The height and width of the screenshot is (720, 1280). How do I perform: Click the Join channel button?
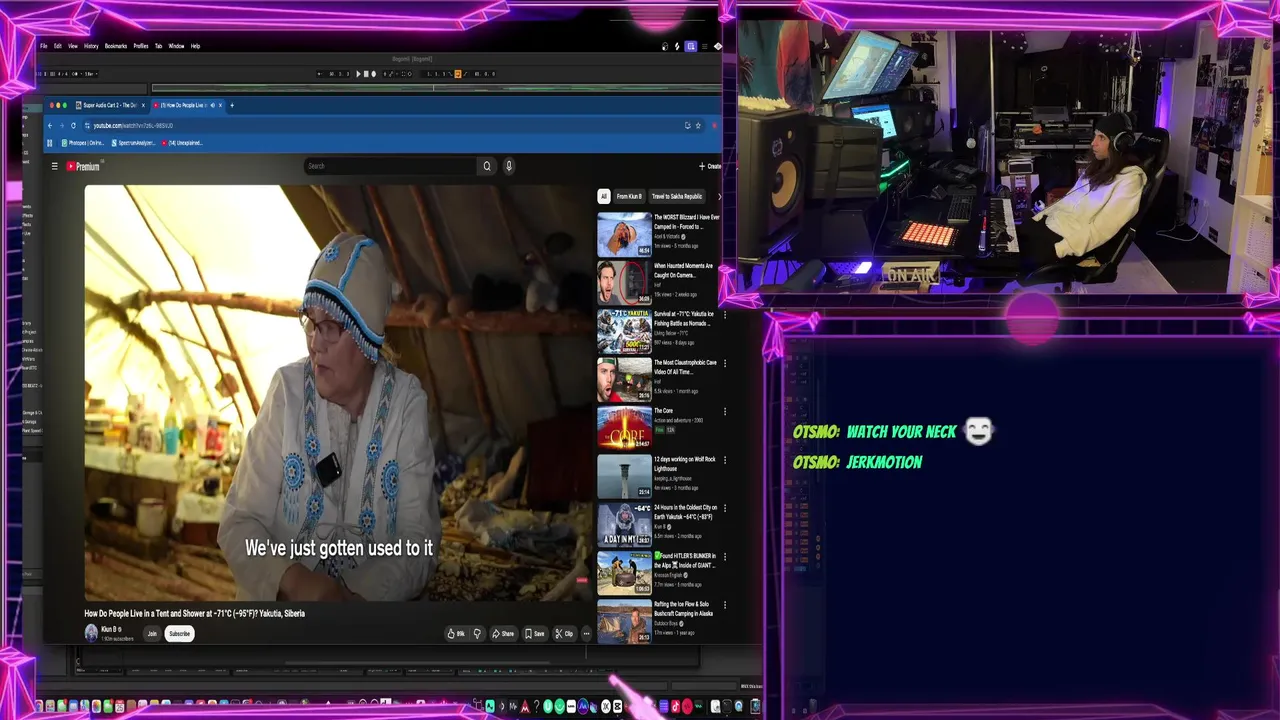click(152, 633)
